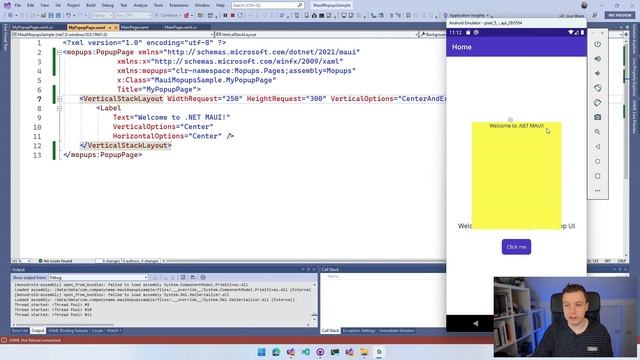Switch to the MyPopupPage.xaml.cs tab
This screenshot has width=640, height=360.
[x=33, y=27]
